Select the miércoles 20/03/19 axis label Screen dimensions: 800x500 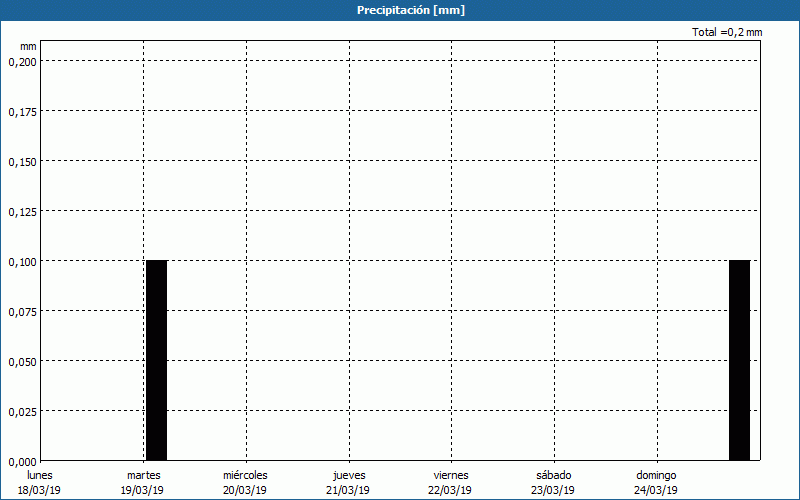pos(245,483)
